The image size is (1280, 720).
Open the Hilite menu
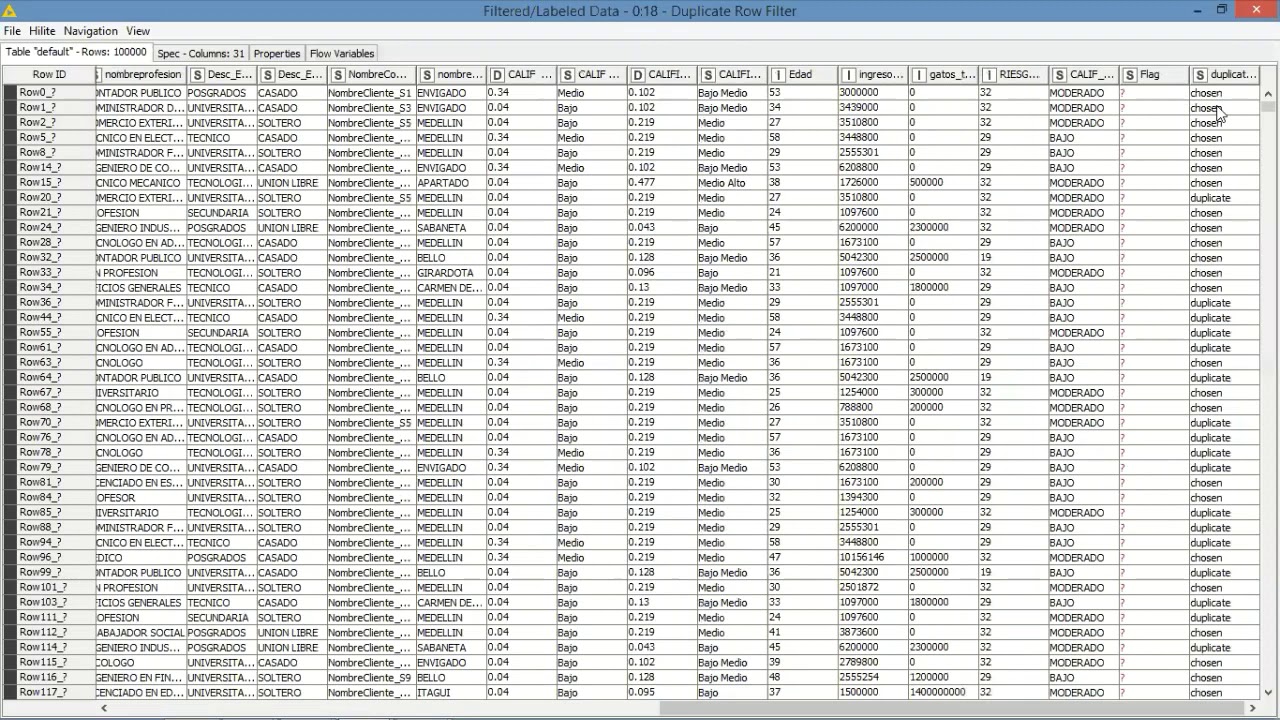42,31
